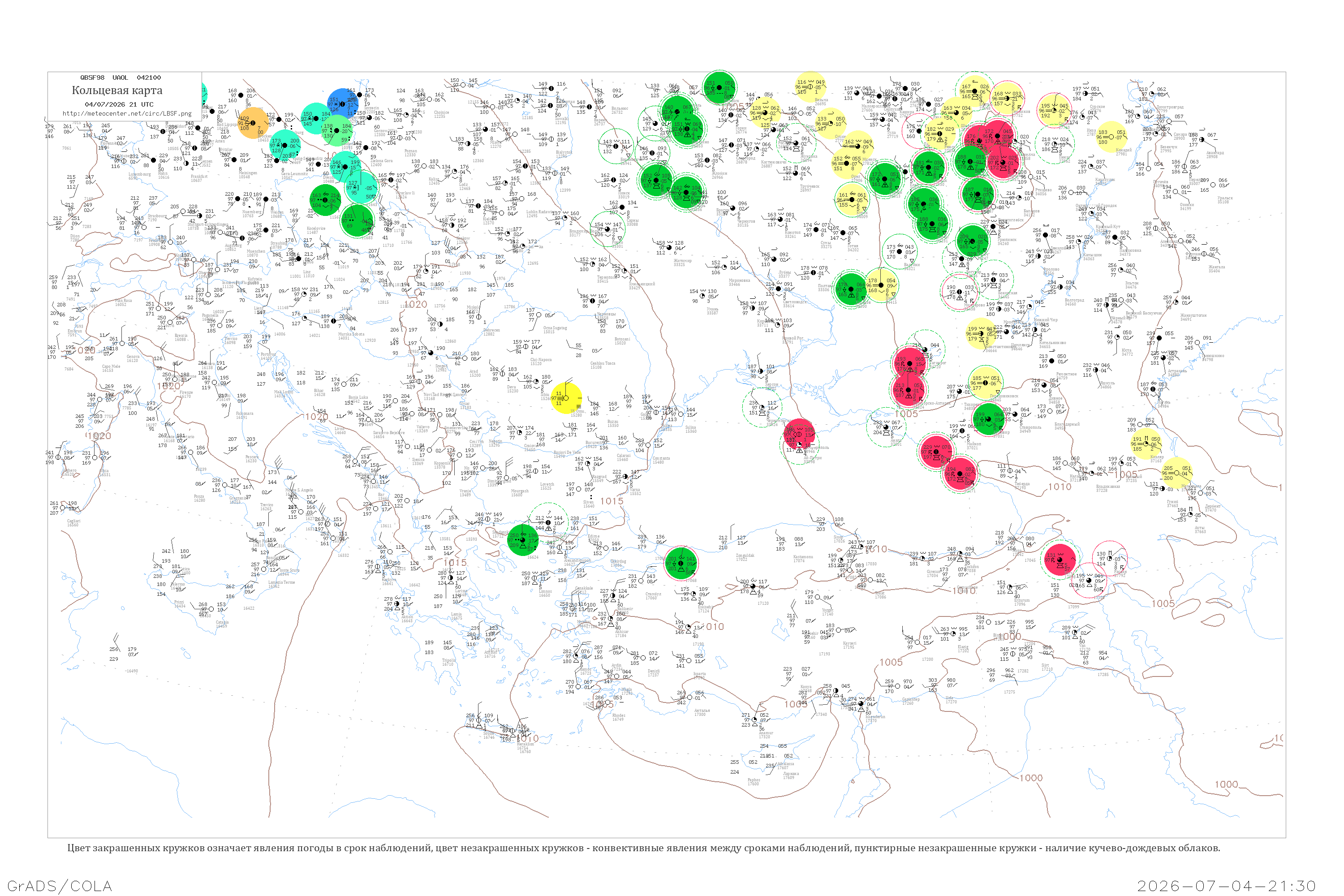Click the 'Poznan' station label
Screen dimensions: 1344x896
pyautogui.click(x=410, y=151)
